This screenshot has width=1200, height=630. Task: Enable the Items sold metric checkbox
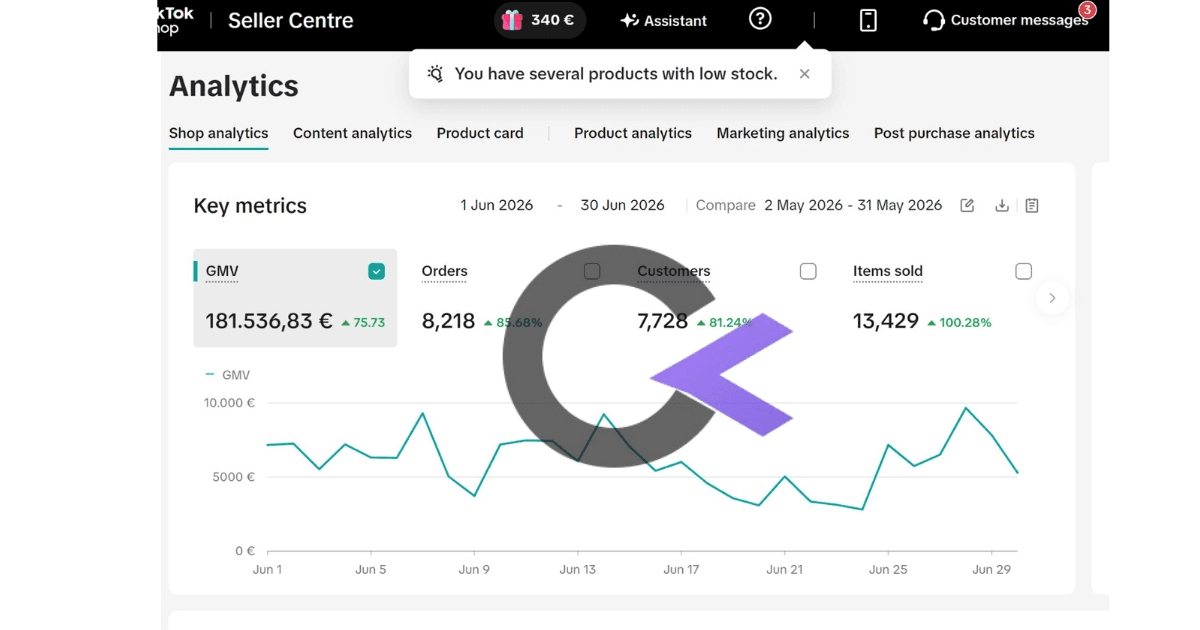pos(1023,271)
